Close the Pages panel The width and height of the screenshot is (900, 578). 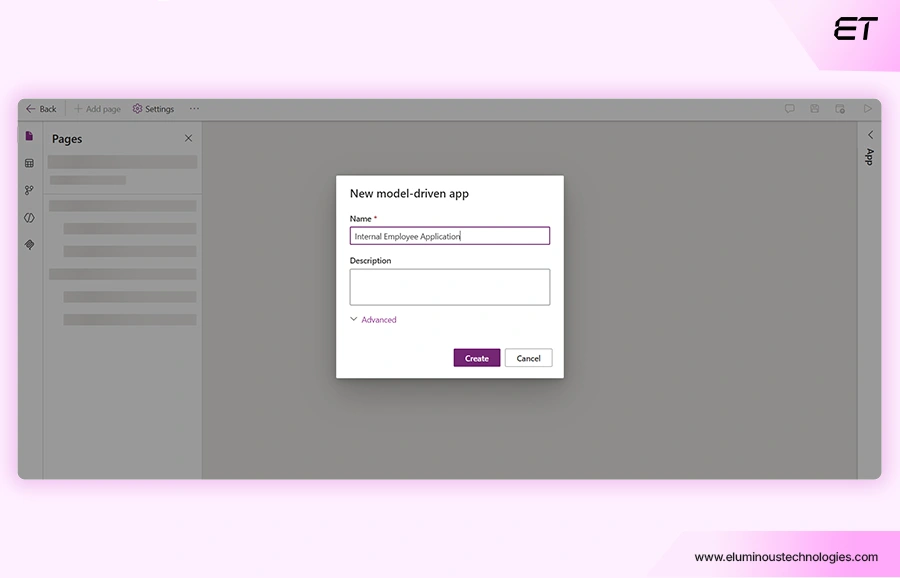pyautogui.click(x=188, y=138)
